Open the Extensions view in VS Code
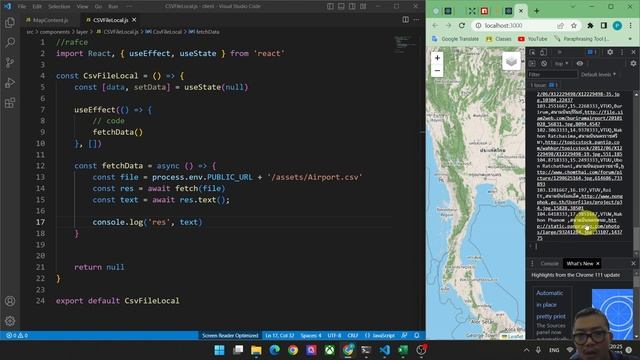Screen dimensions: 640x360 (10, 102)
